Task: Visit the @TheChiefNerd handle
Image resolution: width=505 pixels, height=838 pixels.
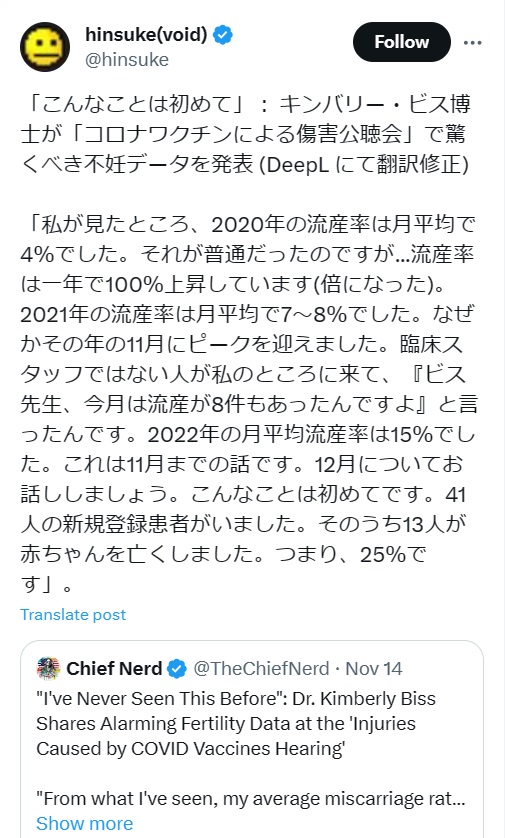Action: [261, 669]
